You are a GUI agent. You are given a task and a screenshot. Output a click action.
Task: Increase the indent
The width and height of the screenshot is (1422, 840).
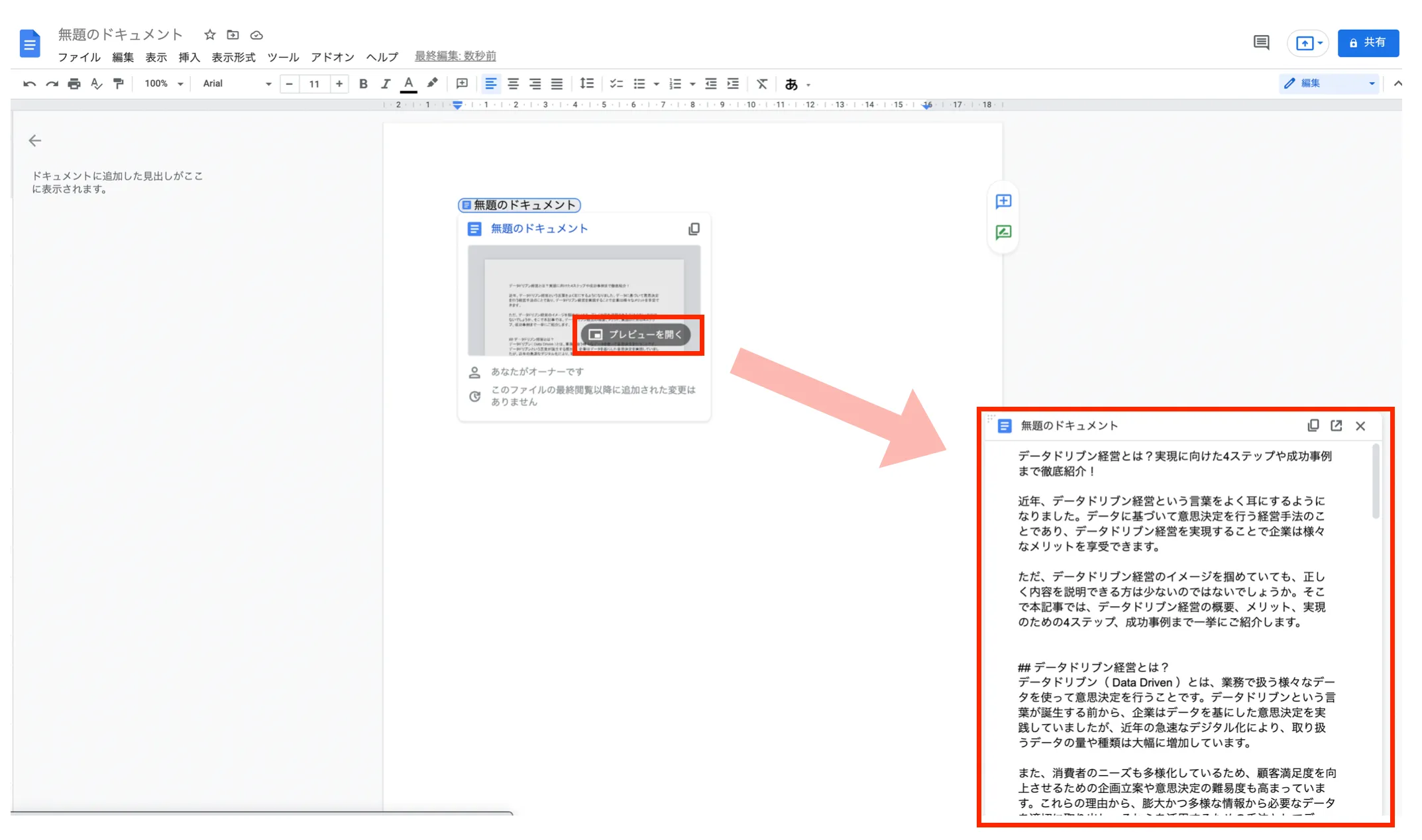[x=733, y=83]
